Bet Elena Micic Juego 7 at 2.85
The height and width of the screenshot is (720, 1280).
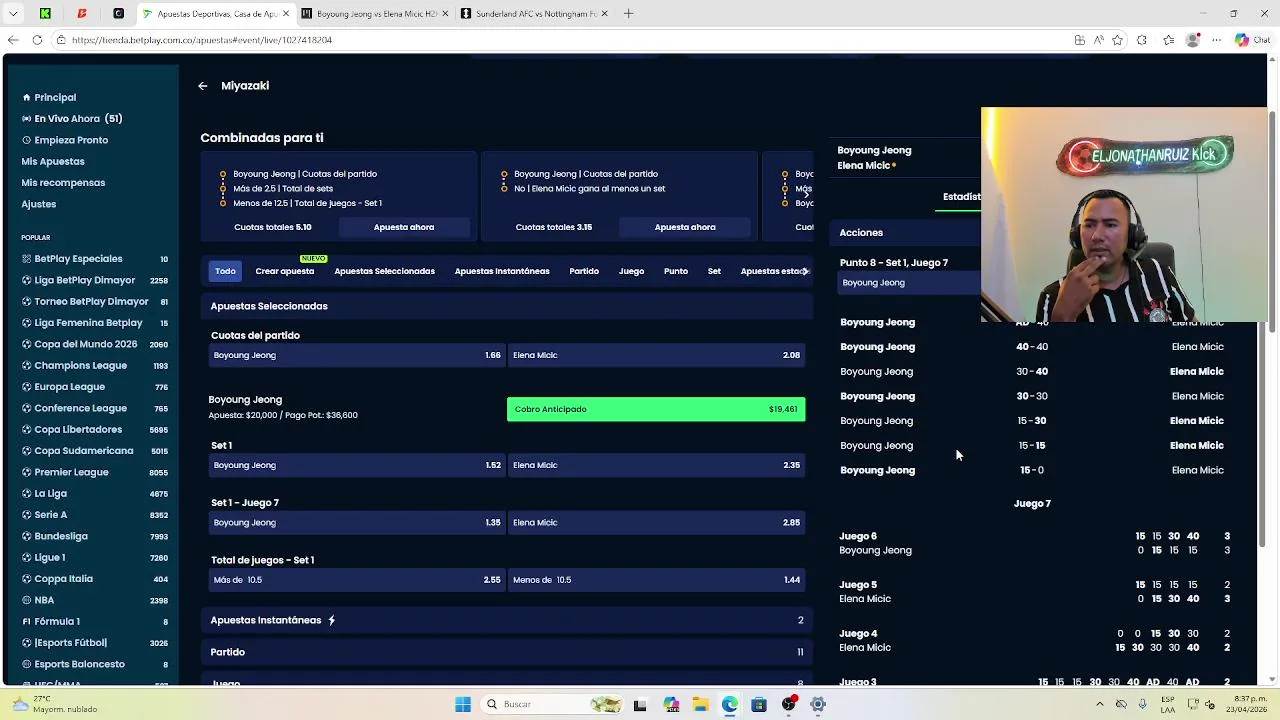tap(656, 522)
